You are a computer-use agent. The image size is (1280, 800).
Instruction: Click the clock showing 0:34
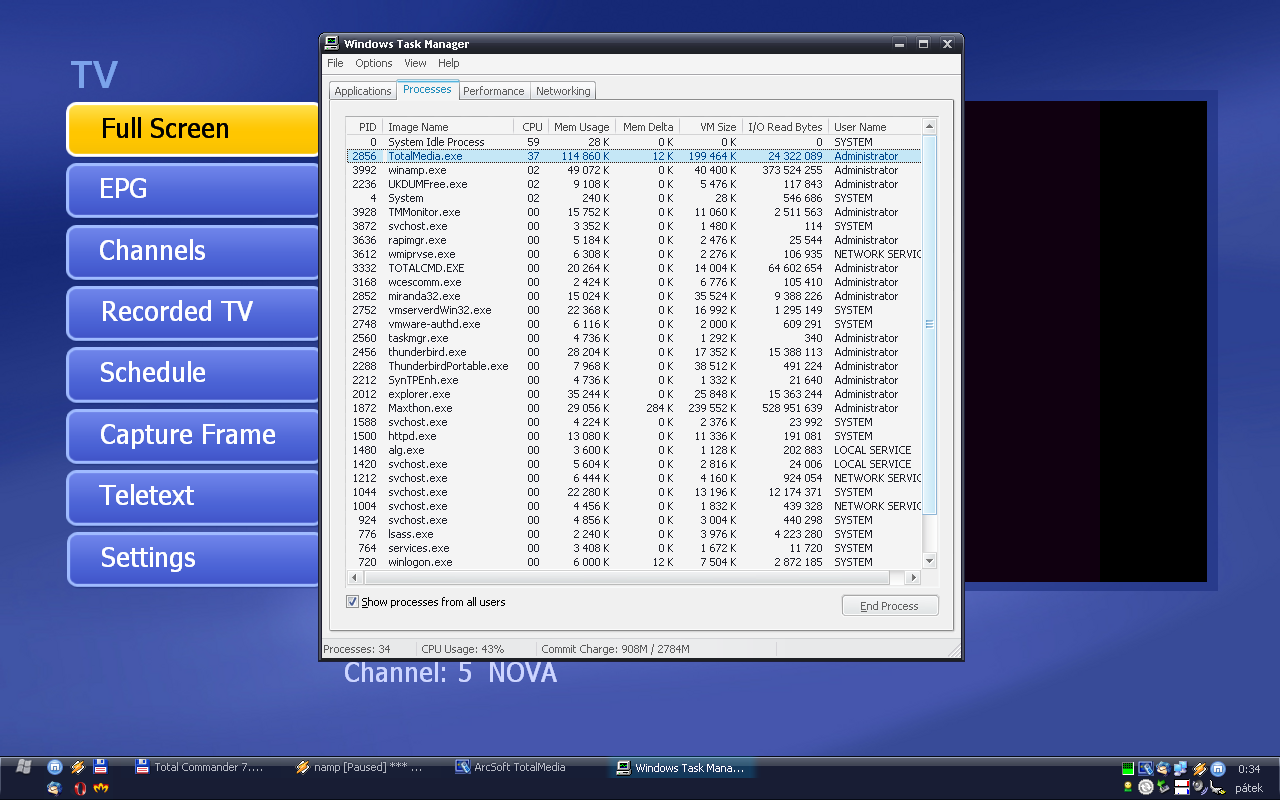point(1249,769)
